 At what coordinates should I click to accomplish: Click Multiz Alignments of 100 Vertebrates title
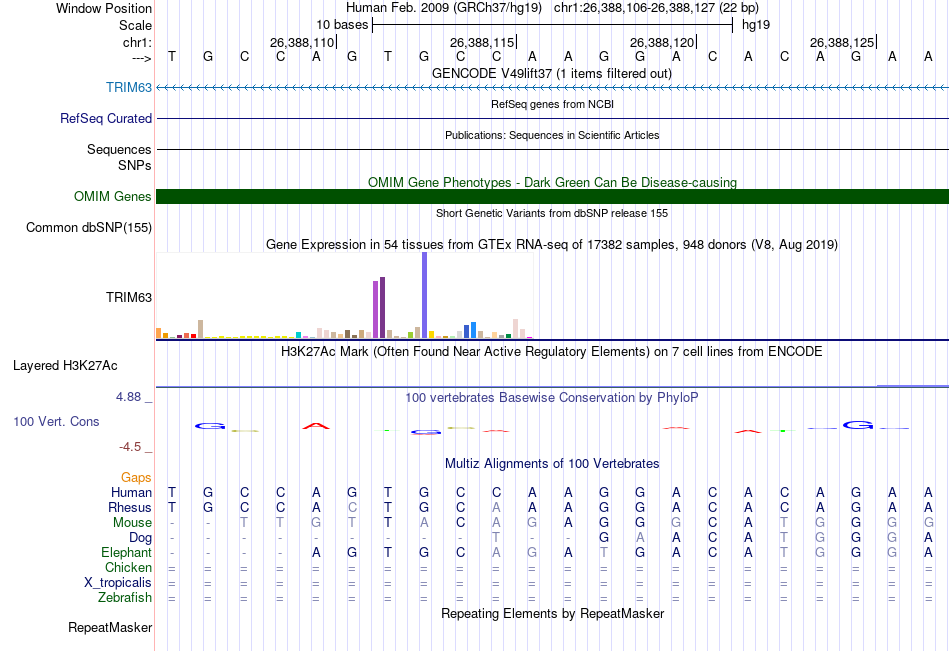[x=552, y=464]
